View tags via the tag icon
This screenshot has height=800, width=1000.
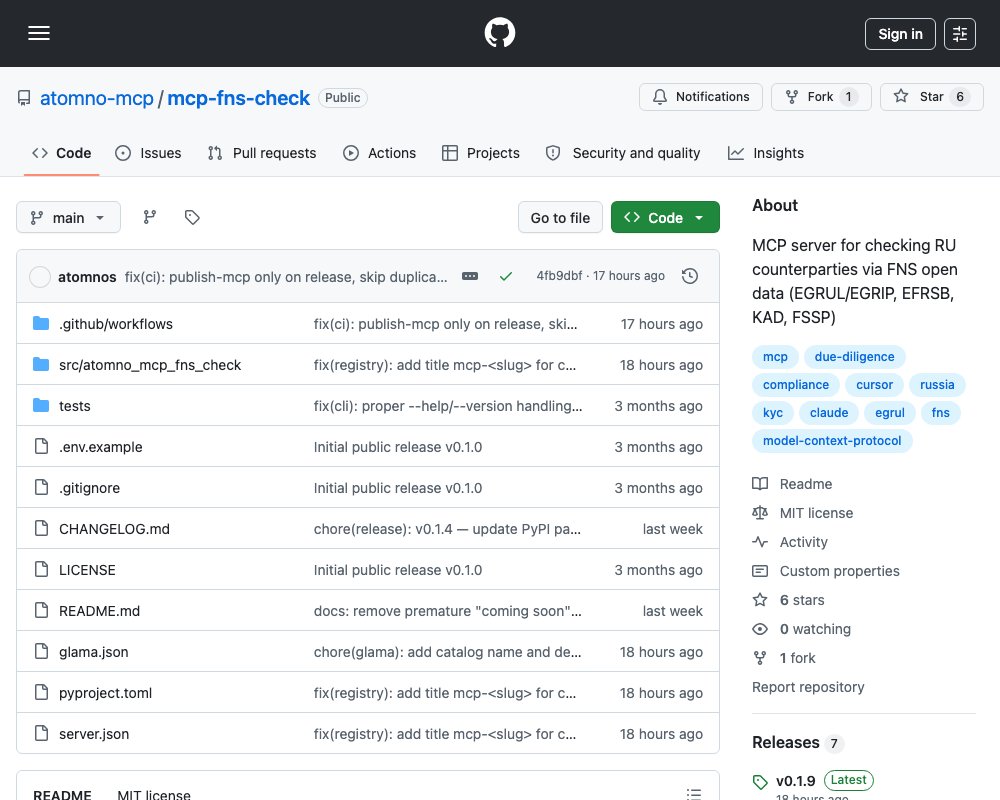[x=192, y=218]
